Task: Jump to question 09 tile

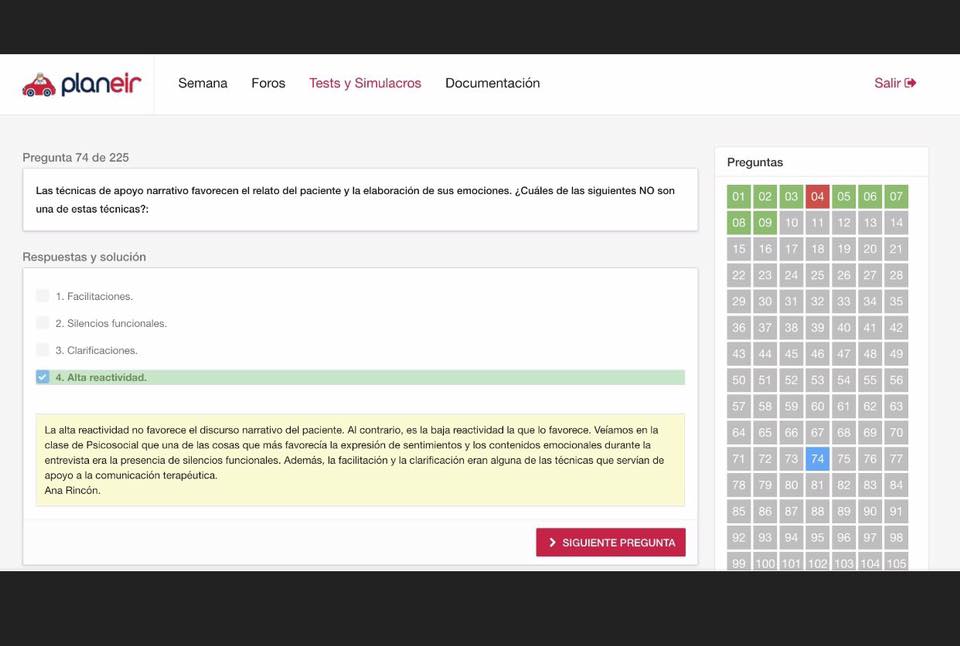Action: (765, 223)
